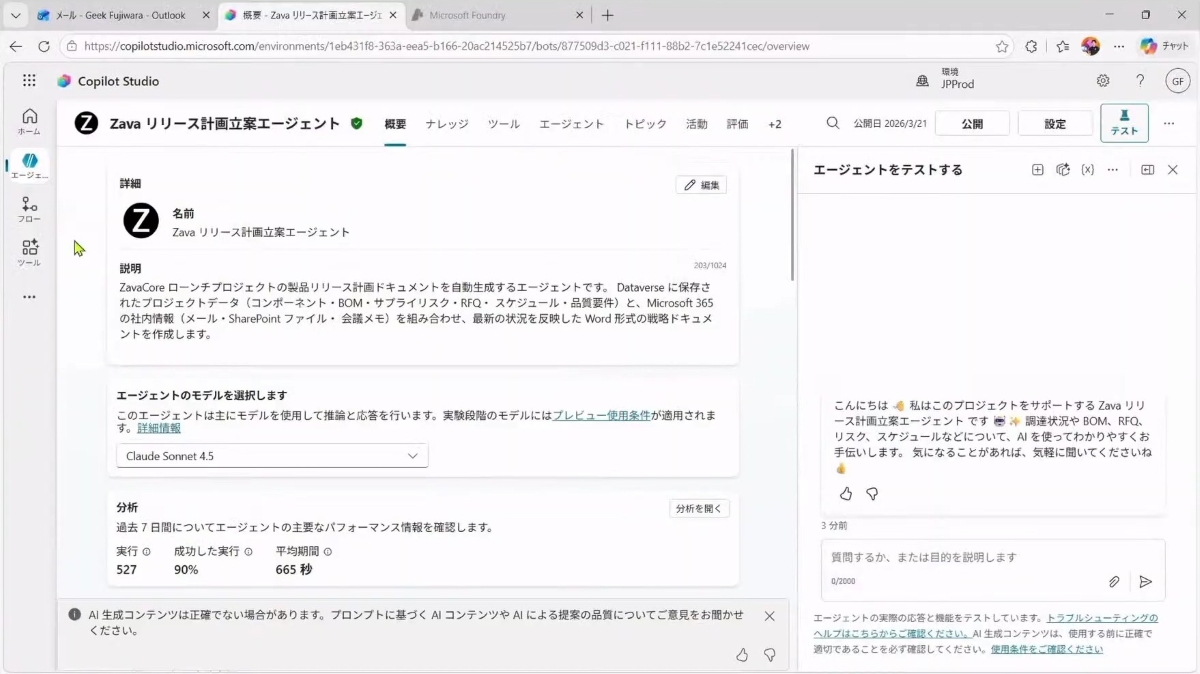Give thumbs up to the agent greeting message
The height and width of the screenshot is (674, 1200).
click(846, 494)
